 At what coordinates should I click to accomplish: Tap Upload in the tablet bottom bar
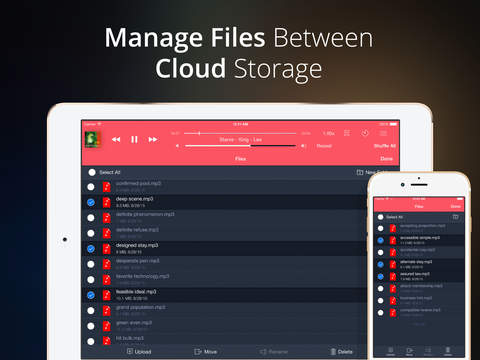tap(139, 351)
